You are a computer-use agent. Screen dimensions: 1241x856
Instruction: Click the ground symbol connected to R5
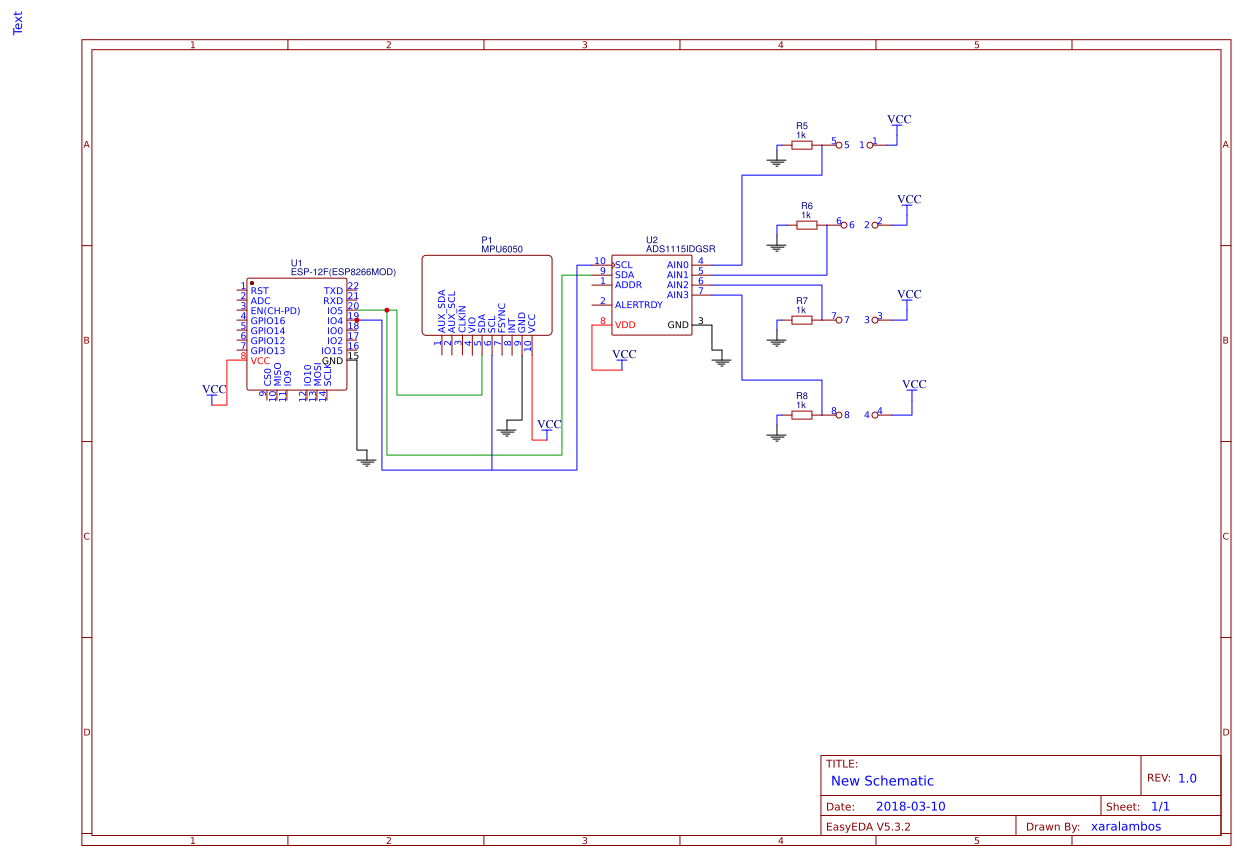776,161
